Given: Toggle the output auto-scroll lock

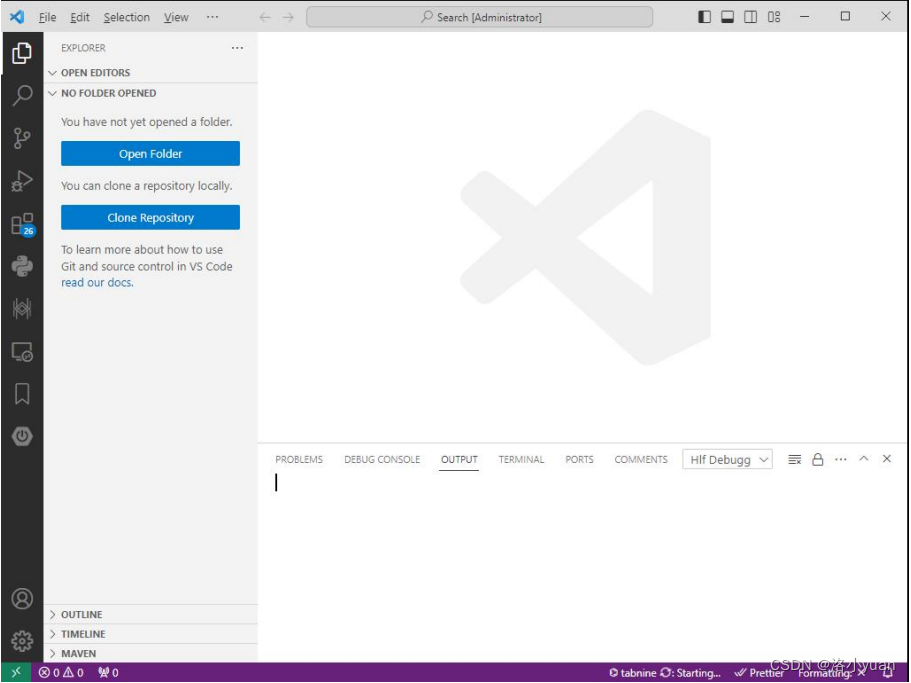Looking at the screenshot, I should [x=817, y=459].
